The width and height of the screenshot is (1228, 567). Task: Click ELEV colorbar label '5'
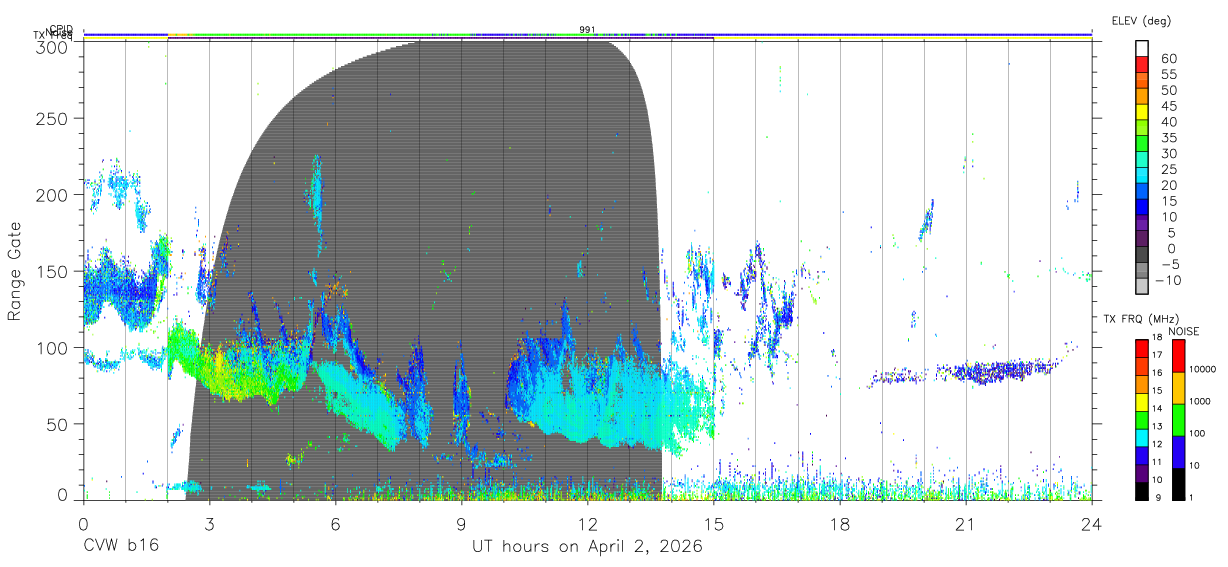click(x=1173, y=233)
